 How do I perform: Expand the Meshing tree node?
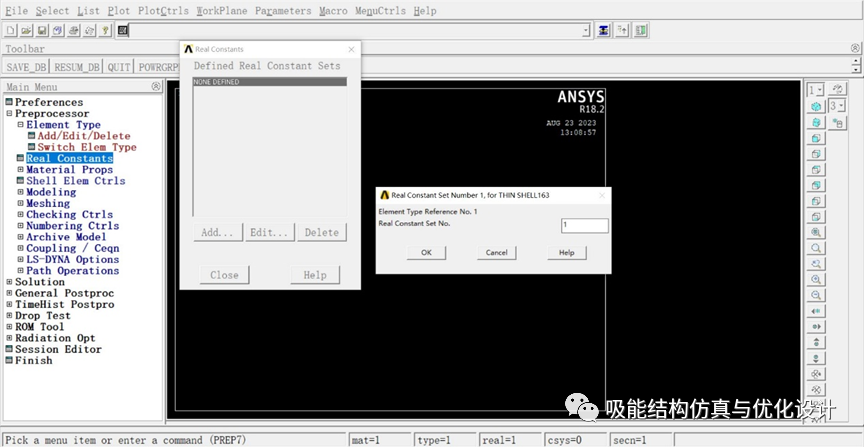click(x=20, y=203)
